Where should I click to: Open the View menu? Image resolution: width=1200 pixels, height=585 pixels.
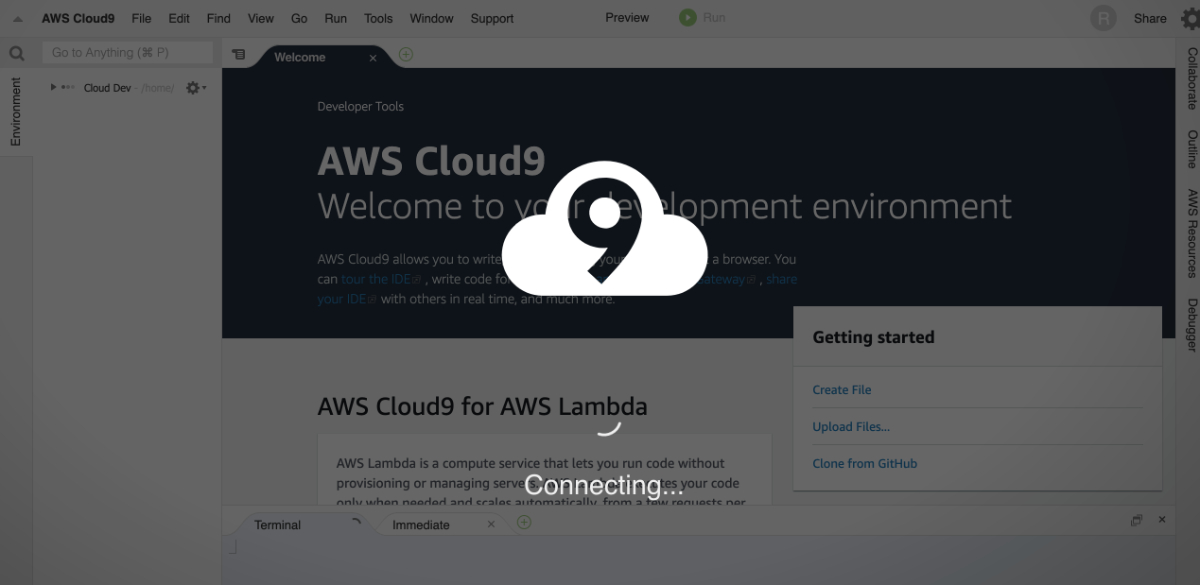(261, 18)
